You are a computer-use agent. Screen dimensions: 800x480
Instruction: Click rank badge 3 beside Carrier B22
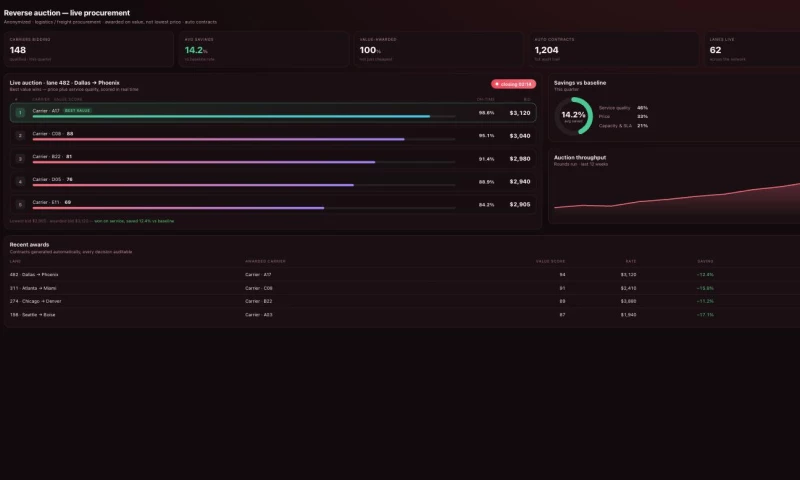pos(20,159)
